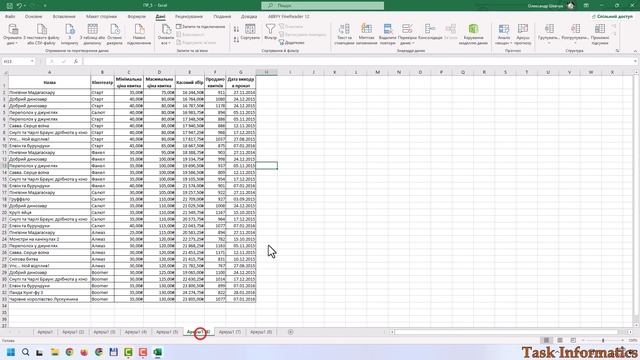Open the custom Sort (Сортувати) dialog
This screenshot has width=640, height=360.
(250, 32)
